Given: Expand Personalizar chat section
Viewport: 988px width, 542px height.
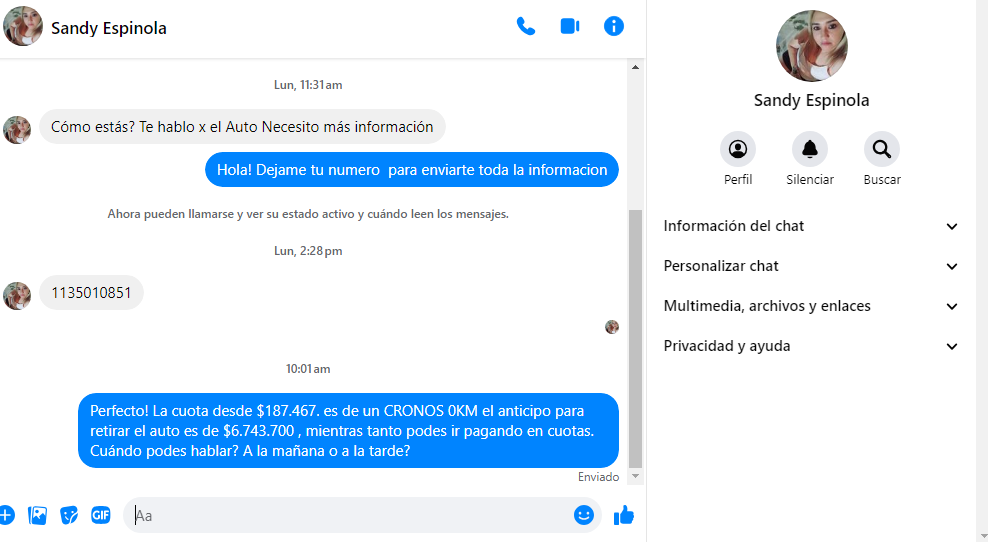Looking at the screenshot, I should 811,266.
